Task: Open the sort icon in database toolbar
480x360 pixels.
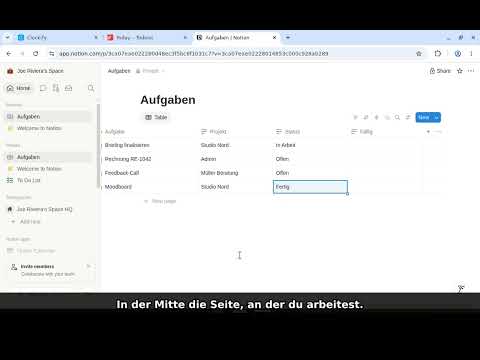Action: [x=366, y=117]
